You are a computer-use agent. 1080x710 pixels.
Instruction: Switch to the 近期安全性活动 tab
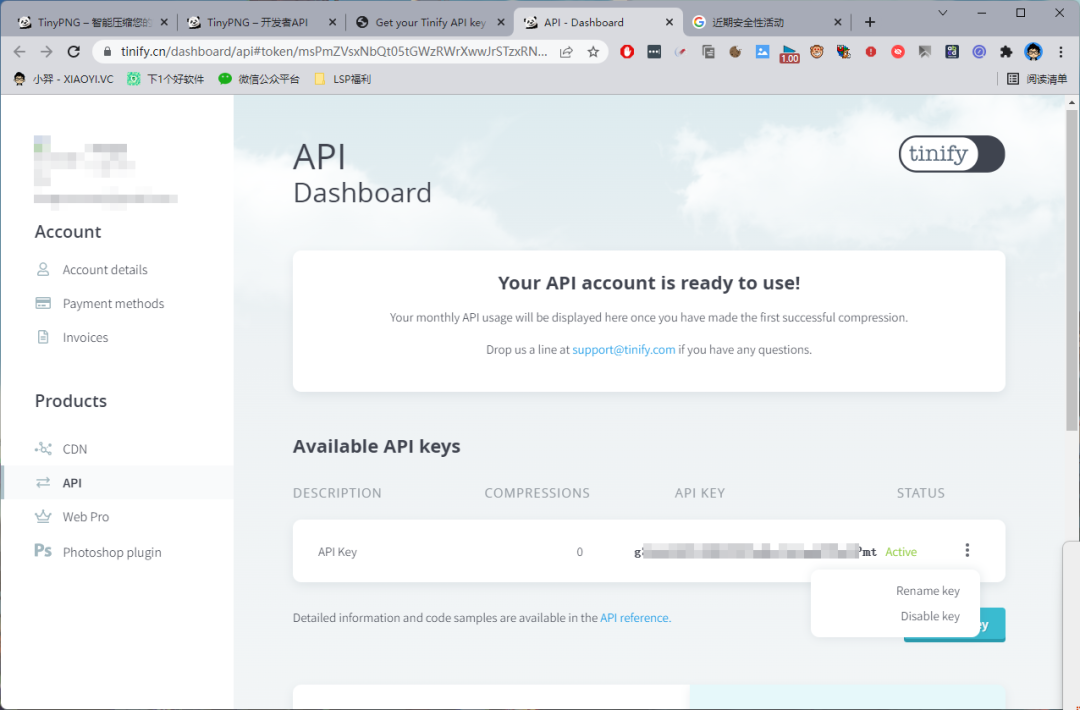[767, 23]
